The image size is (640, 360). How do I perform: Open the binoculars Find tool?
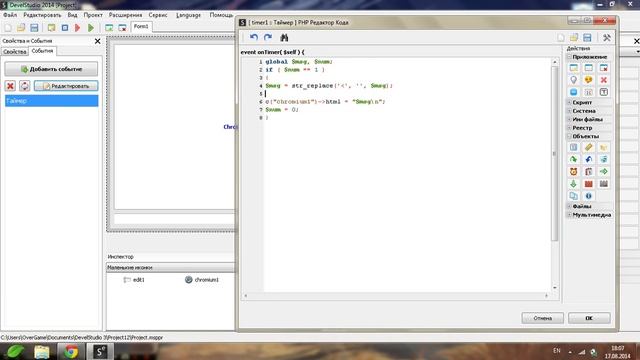284,38
